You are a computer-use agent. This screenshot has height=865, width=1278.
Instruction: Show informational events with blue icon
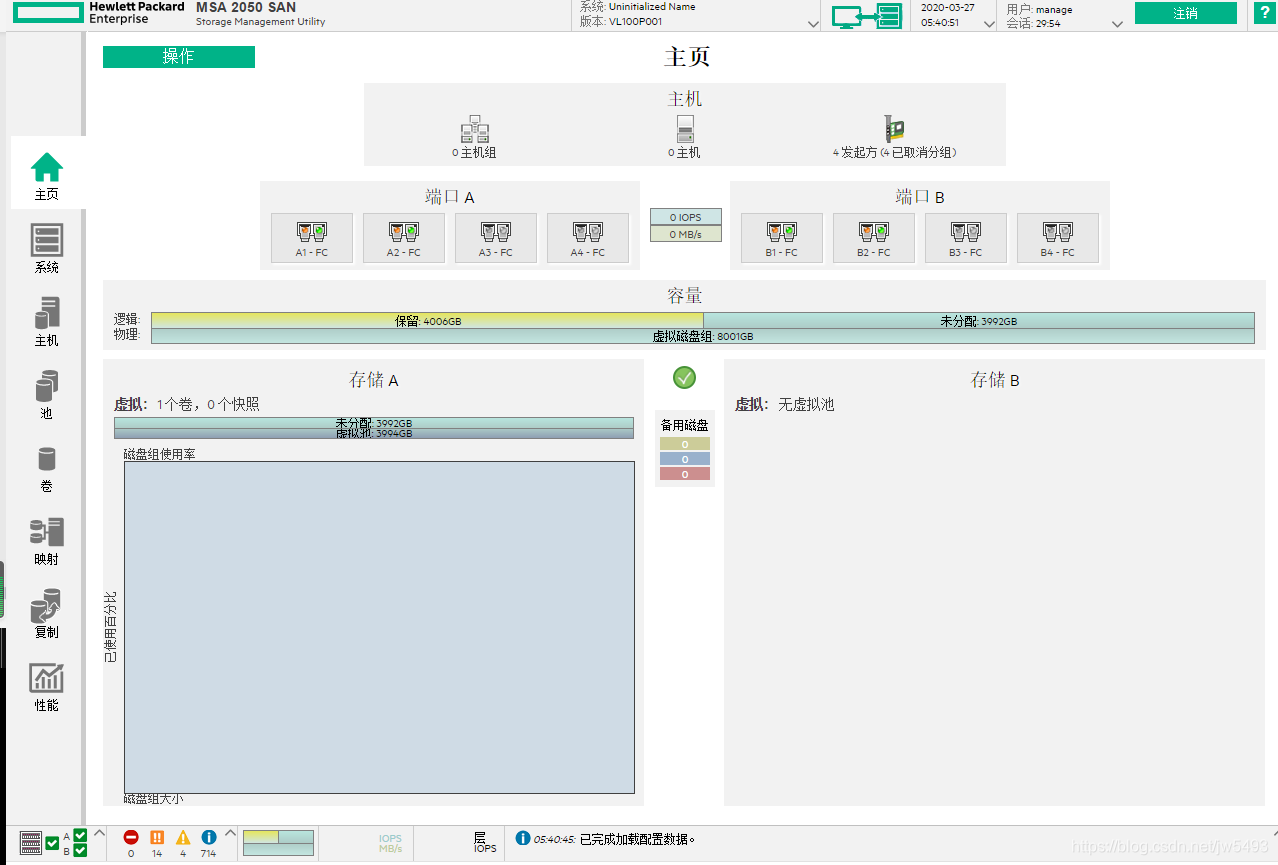(209, 838)
